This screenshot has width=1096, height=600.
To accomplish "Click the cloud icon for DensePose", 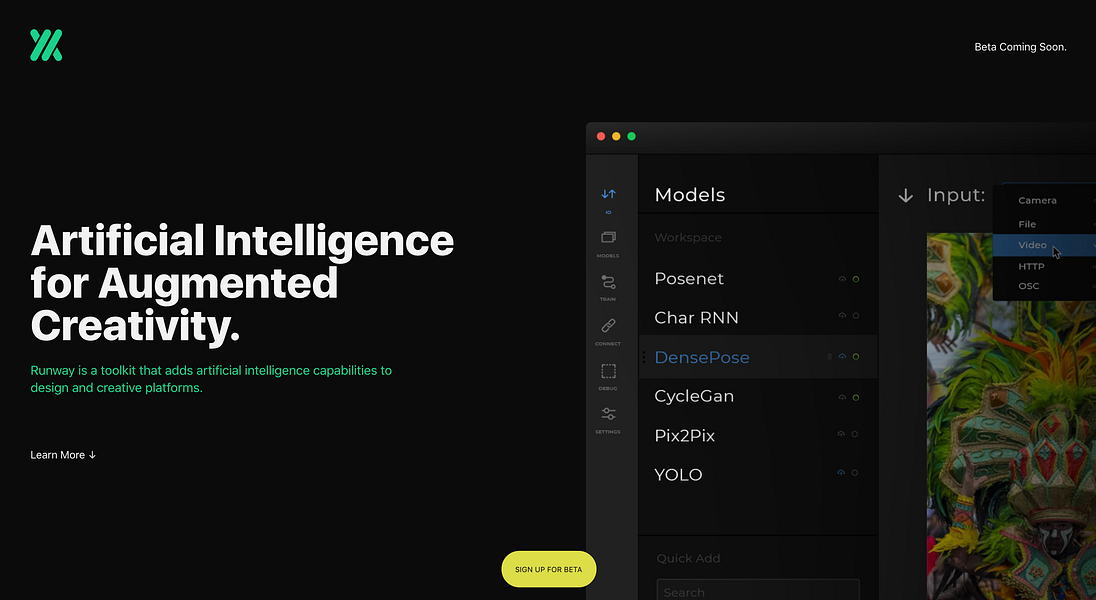I will click(842, 357).
